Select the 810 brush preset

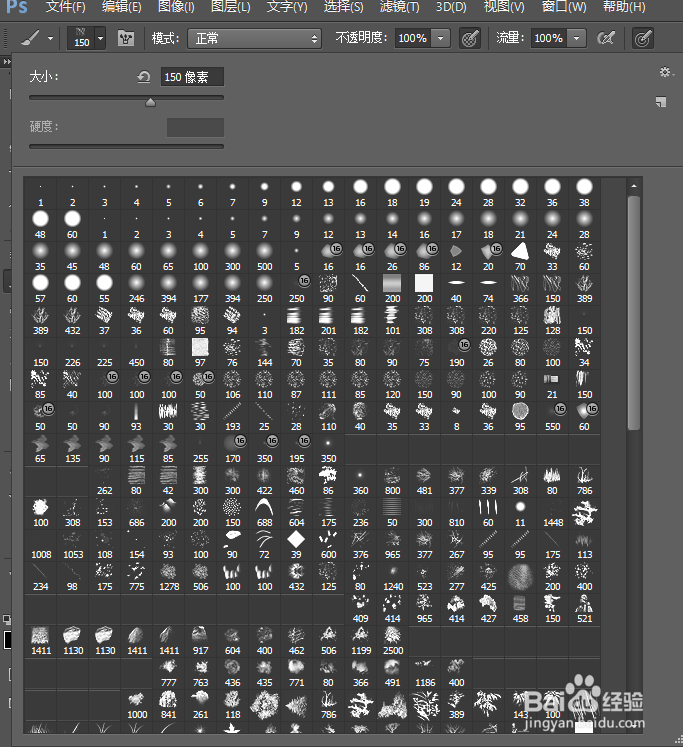(456, 513)
